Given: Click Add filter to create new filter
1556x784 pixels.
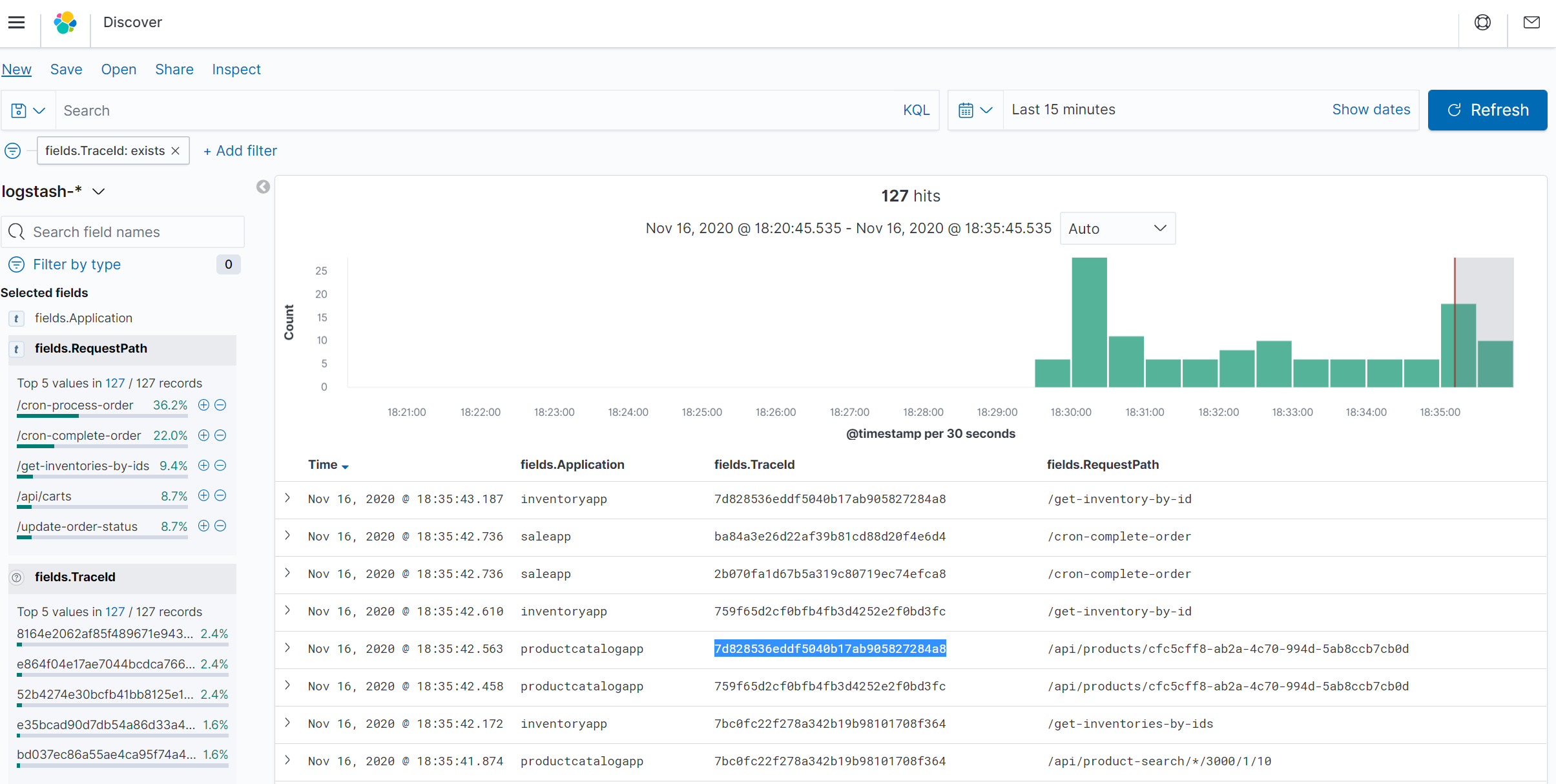Looking at the screenshot, I should click(x=239, y=151).
